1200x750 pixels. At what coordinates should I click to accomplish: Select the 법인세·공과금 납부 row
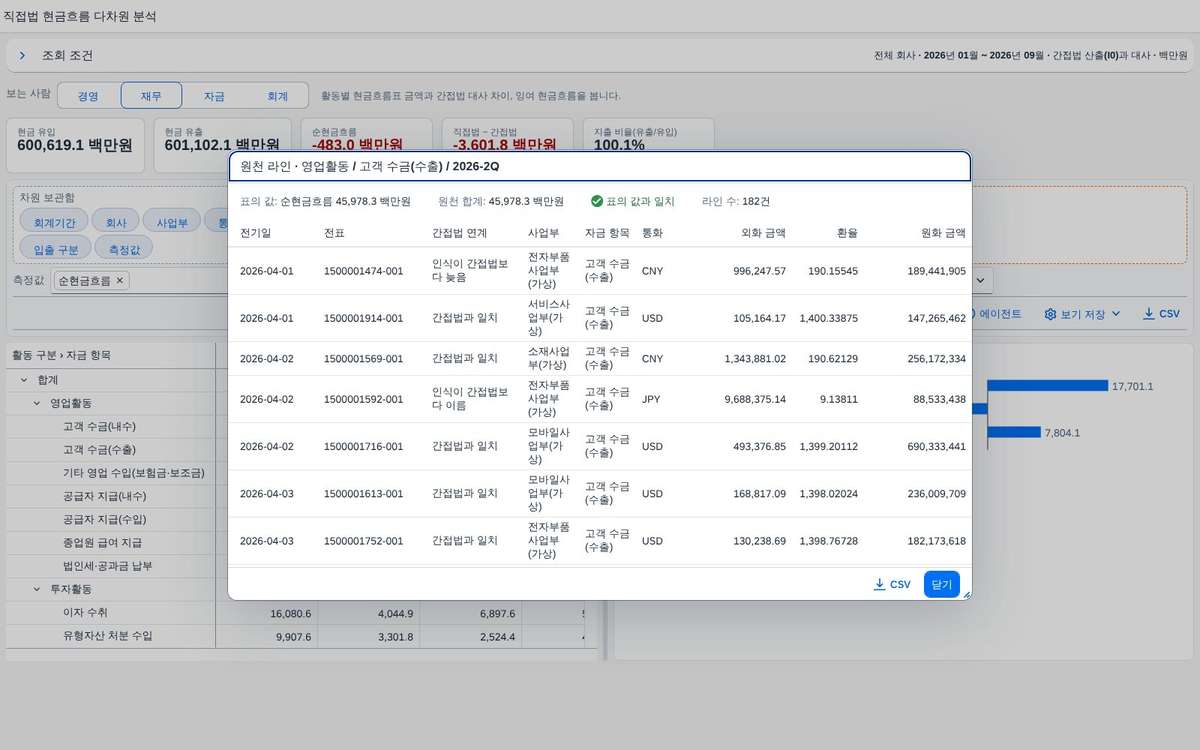(x=110, y=566)
